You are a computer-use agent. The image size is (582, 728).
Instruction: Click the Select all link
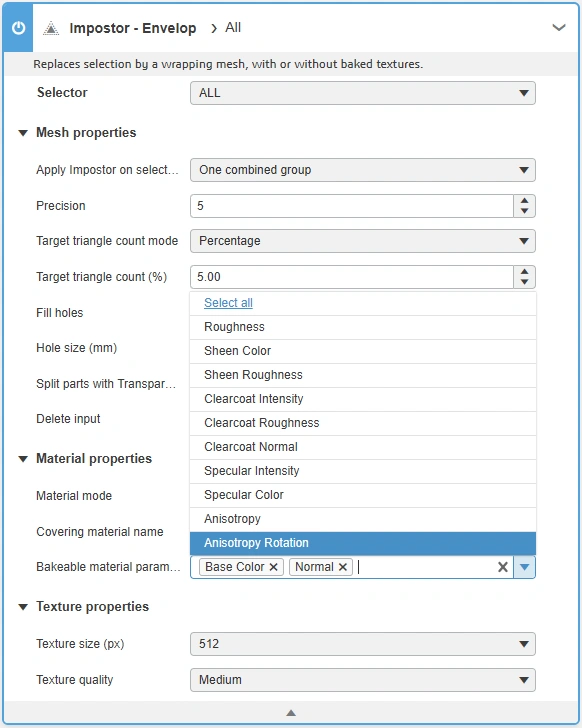(x=228, y=303)
